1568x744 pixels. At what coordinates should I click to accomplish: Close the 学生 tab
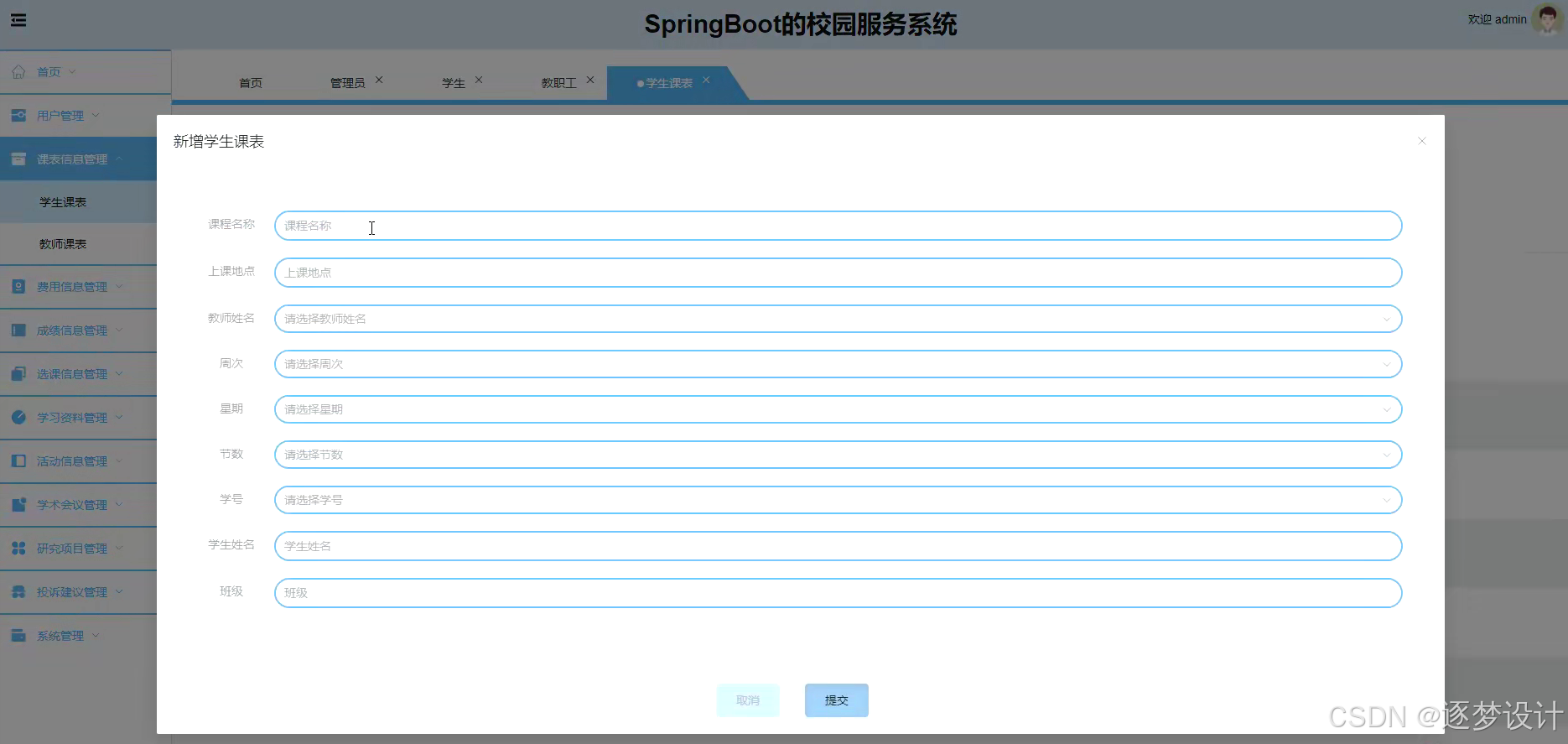(x=479, y=80)
